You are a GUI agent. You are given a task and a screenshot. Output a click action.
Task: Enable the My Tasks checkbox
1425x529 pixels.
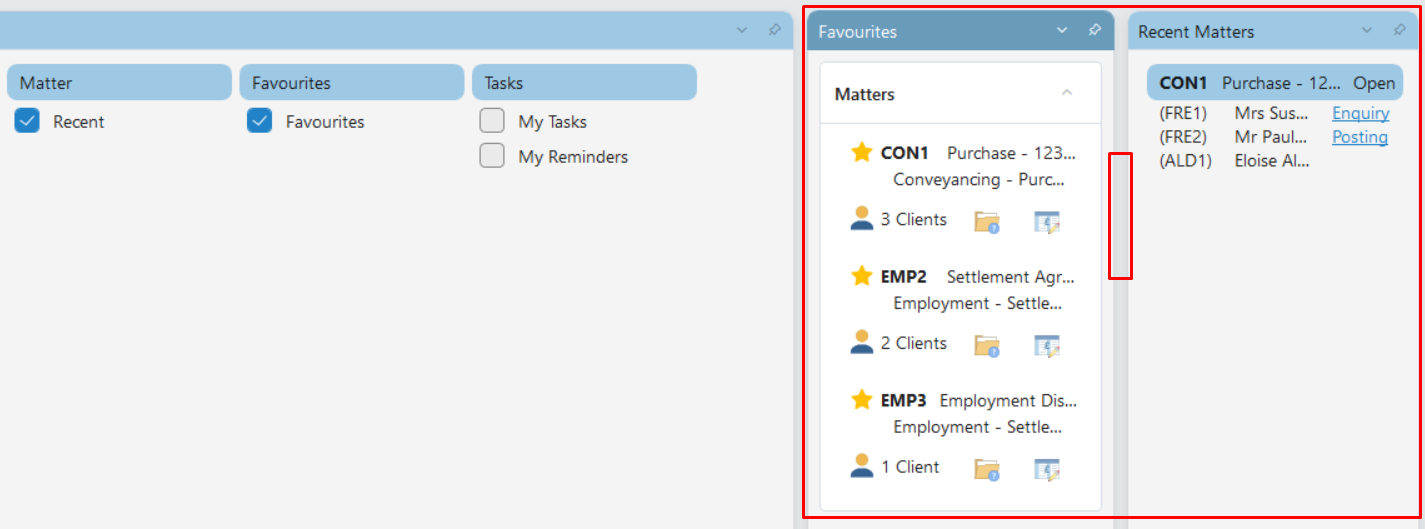click(x=492, y=121)
